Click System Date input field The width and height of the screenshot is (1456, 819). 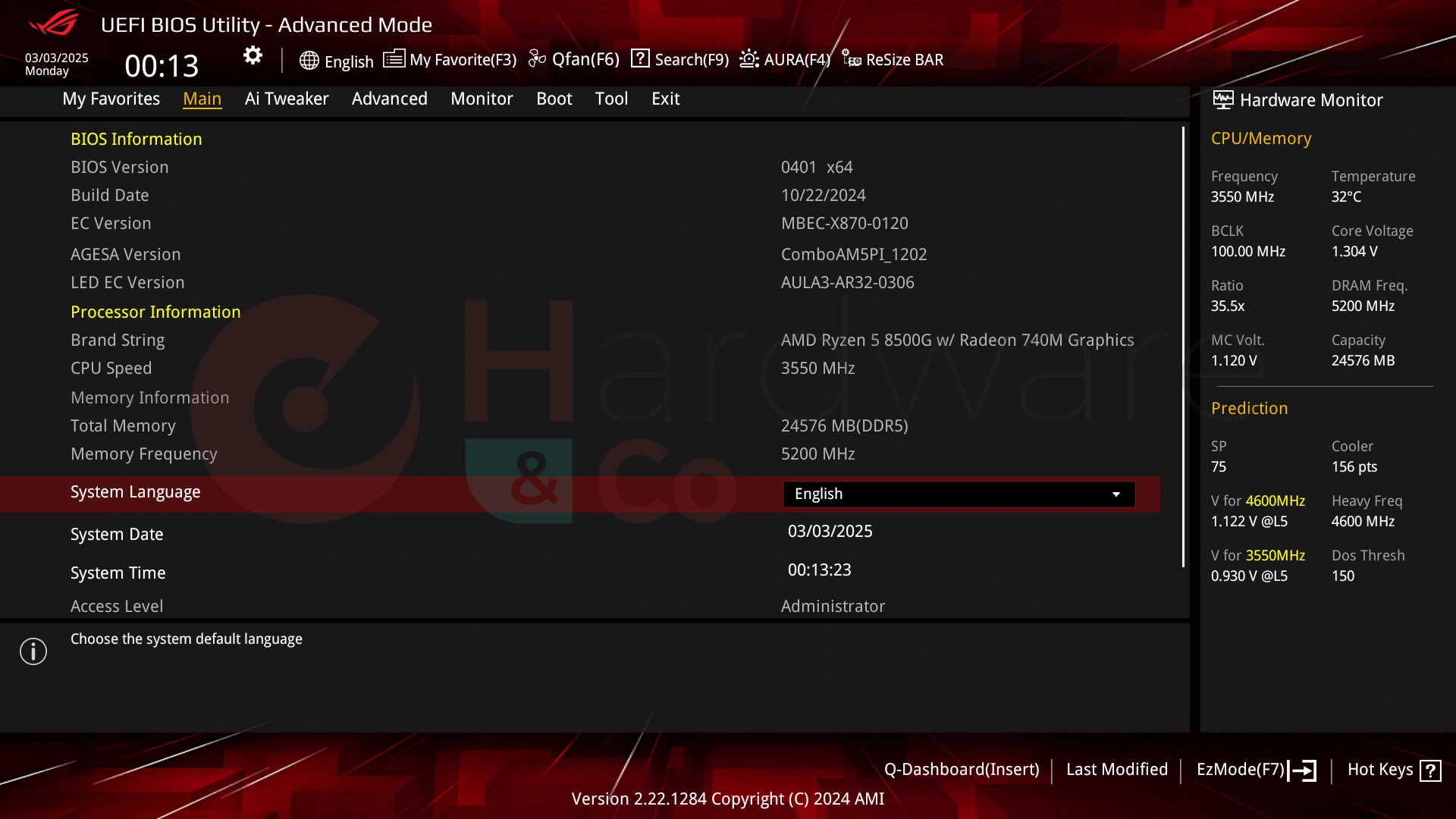[x=830, y=530]
